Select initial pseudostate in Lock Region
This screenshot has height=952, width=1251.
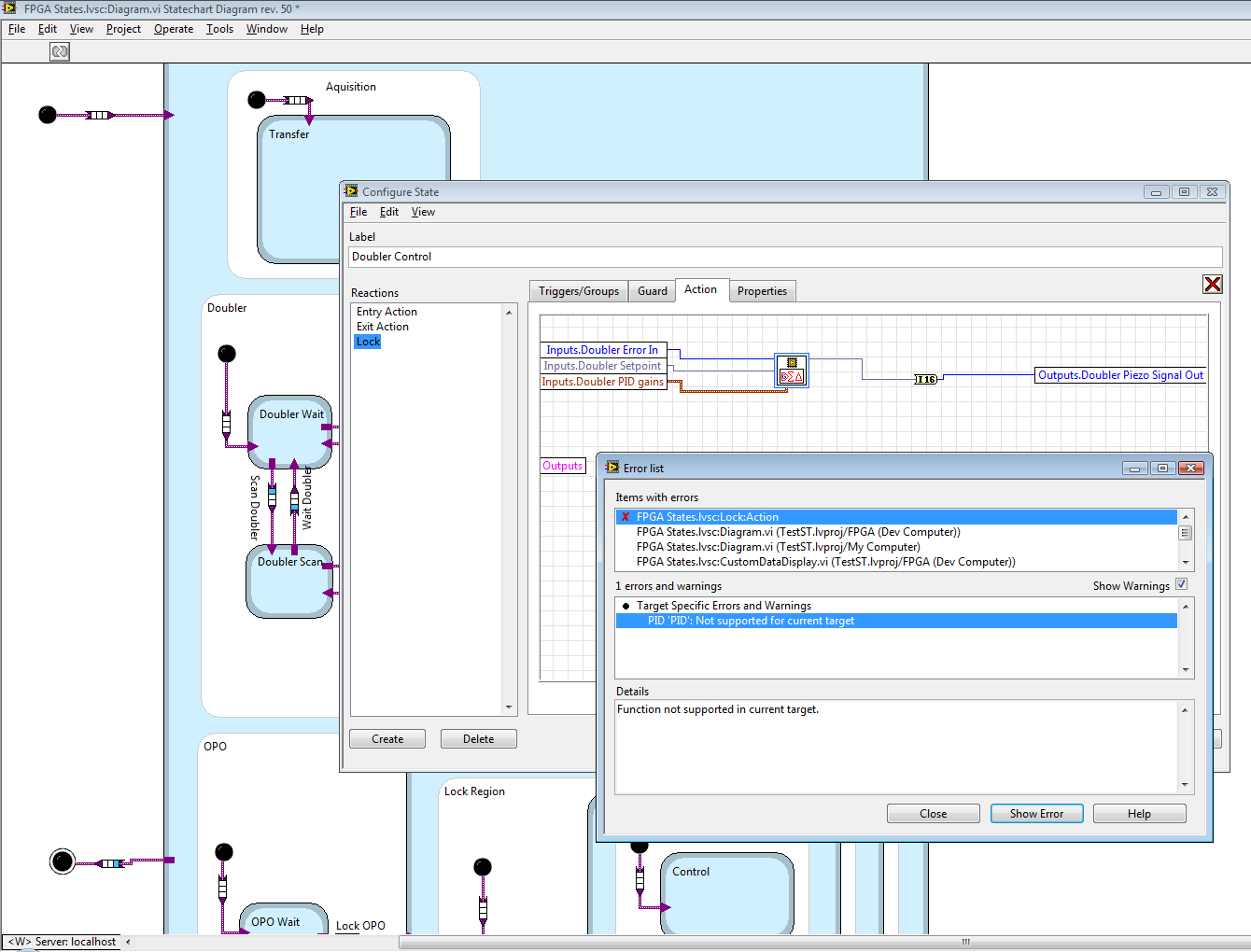[483, 867]
